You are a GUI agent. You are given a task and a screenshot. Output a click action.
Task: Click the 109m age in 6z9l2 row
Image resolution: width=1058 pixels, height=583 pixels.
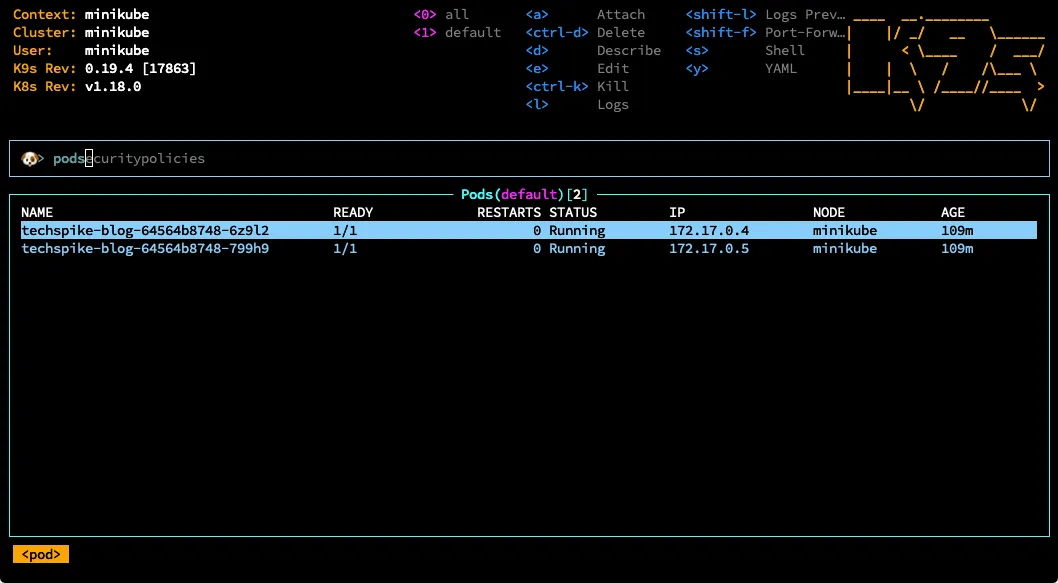(x=957, y=231)
